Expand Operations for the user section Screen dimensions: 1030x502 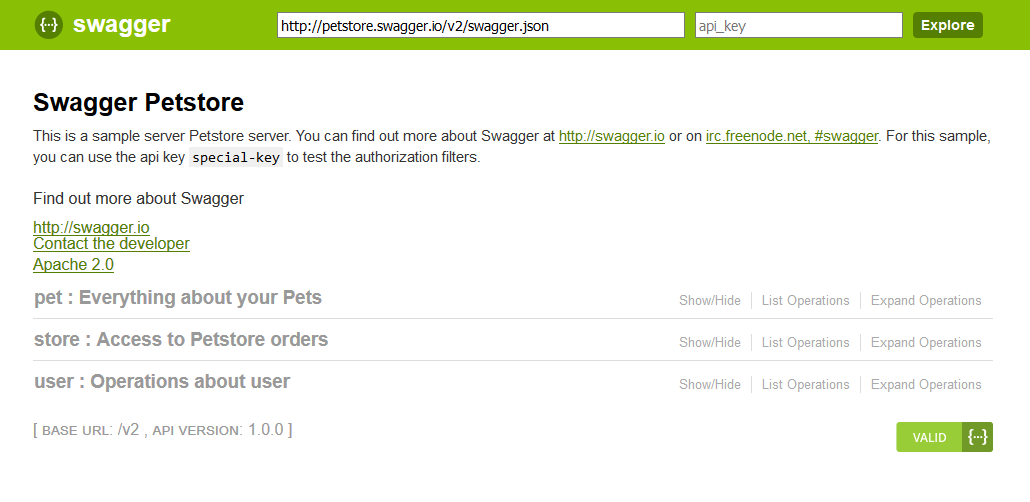click(926, 385)
